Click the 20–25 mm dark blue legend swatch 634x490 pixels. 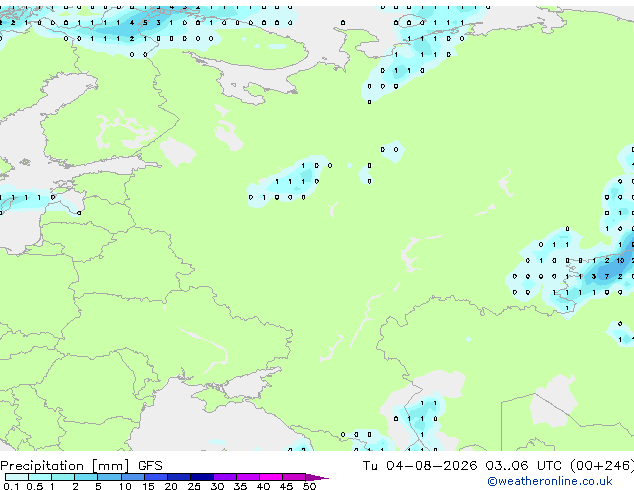[x=178, y=477]
